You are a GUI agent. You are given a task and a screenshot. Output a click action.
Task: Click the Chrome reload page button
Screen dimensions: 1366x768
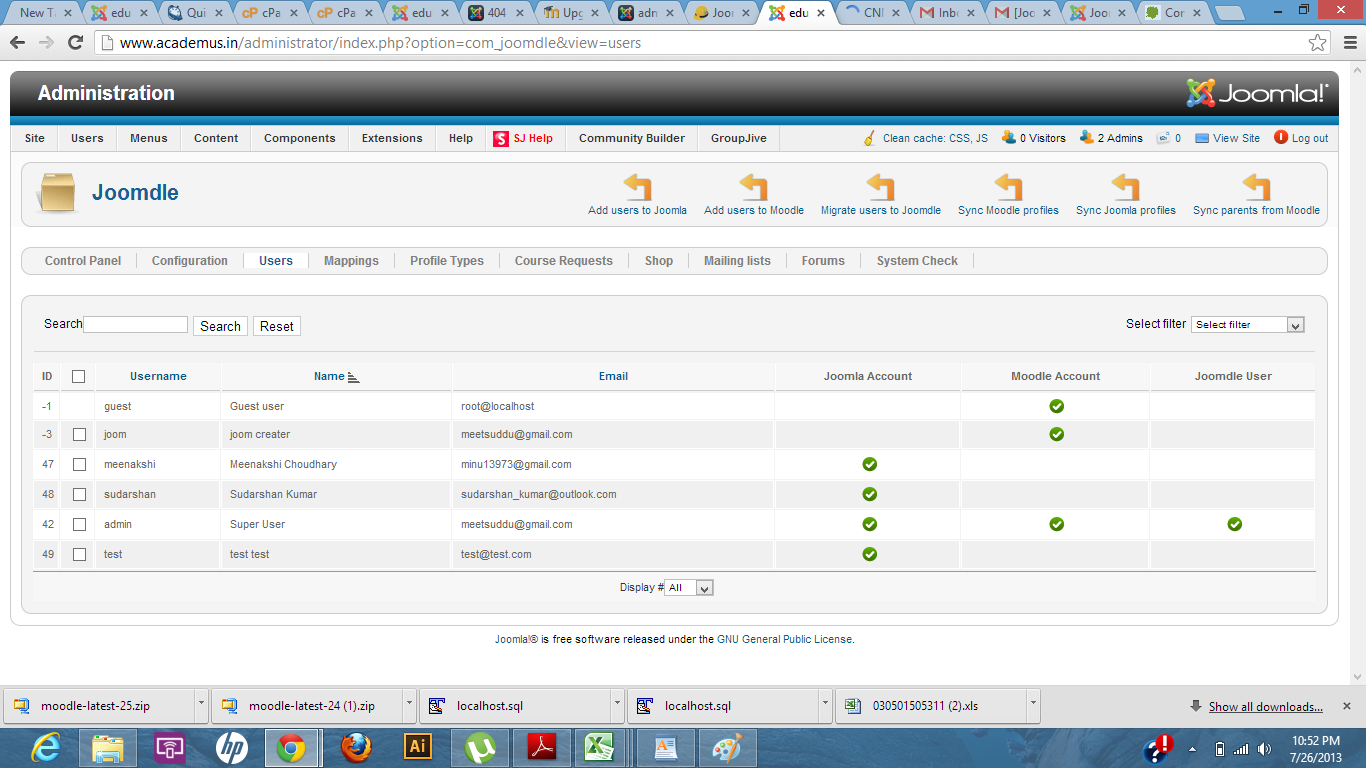pos(75,43)
